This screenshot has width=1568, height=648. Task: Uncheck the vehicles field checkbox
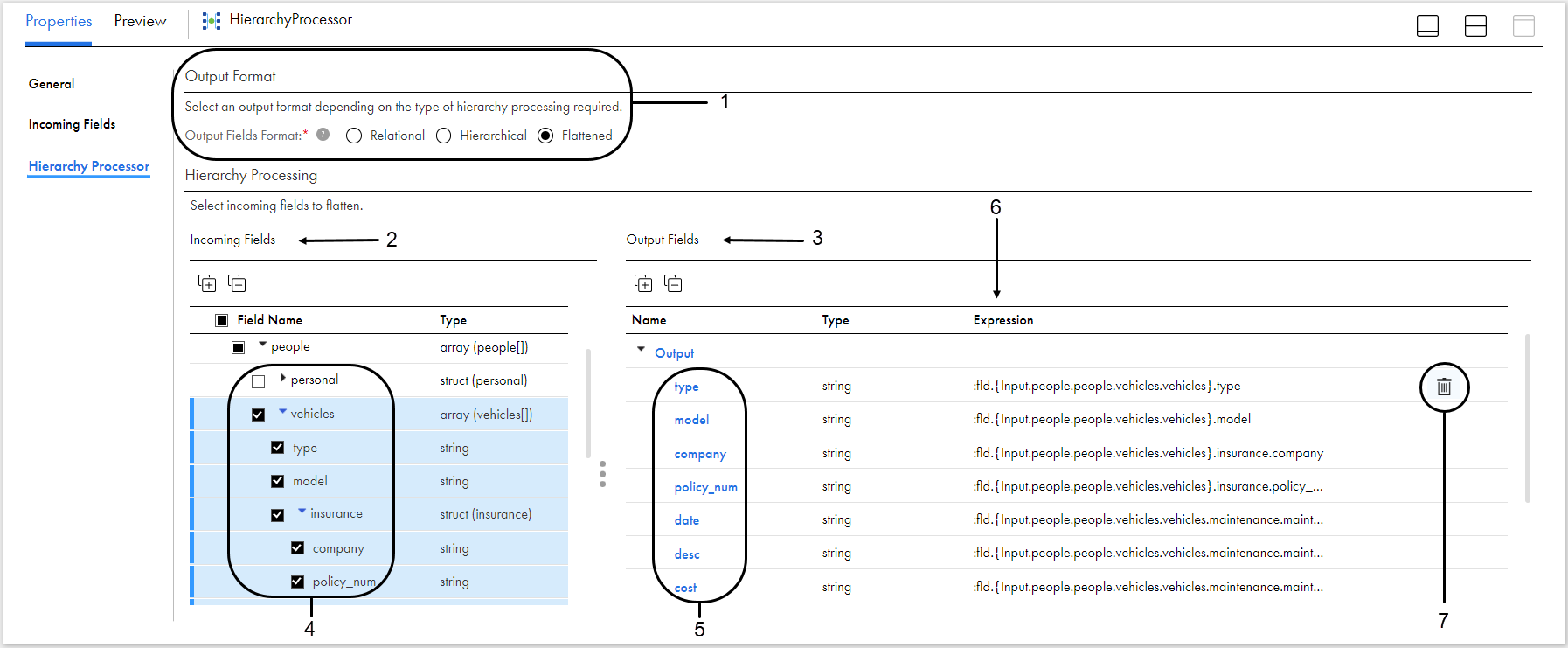pyautogui.click(x=258, y=415)
